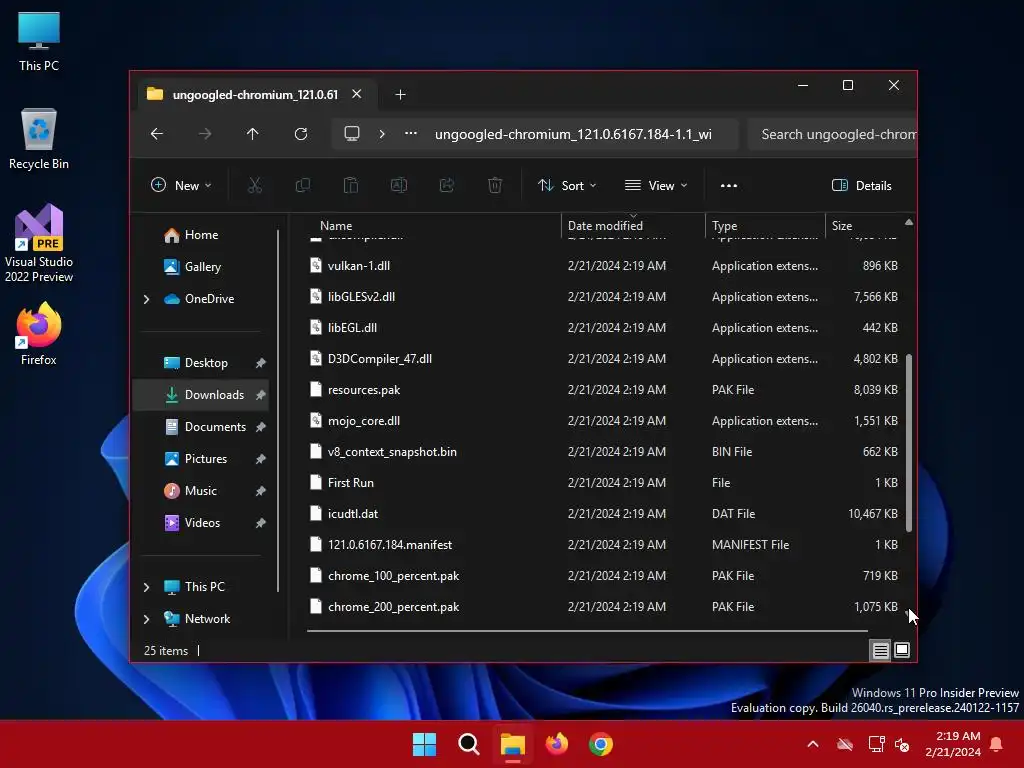Click the Search ungoogled-chromium box
The width and height of the screenshot is (1024, 768).
[832, 134]
